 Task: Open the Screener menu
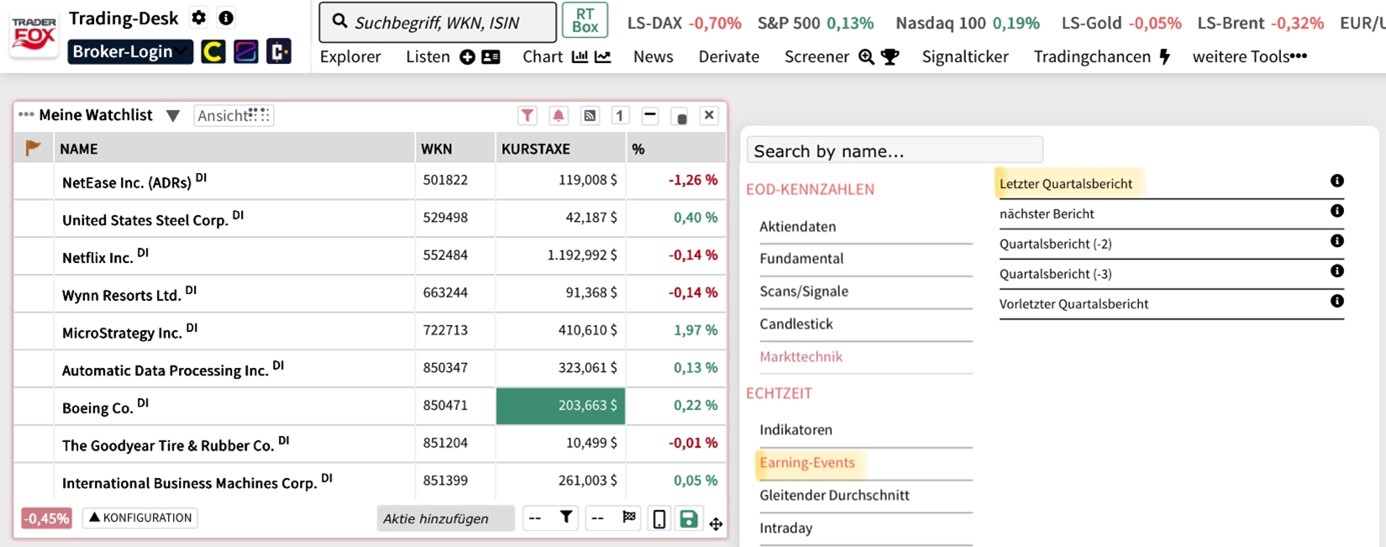coord(817,57)
